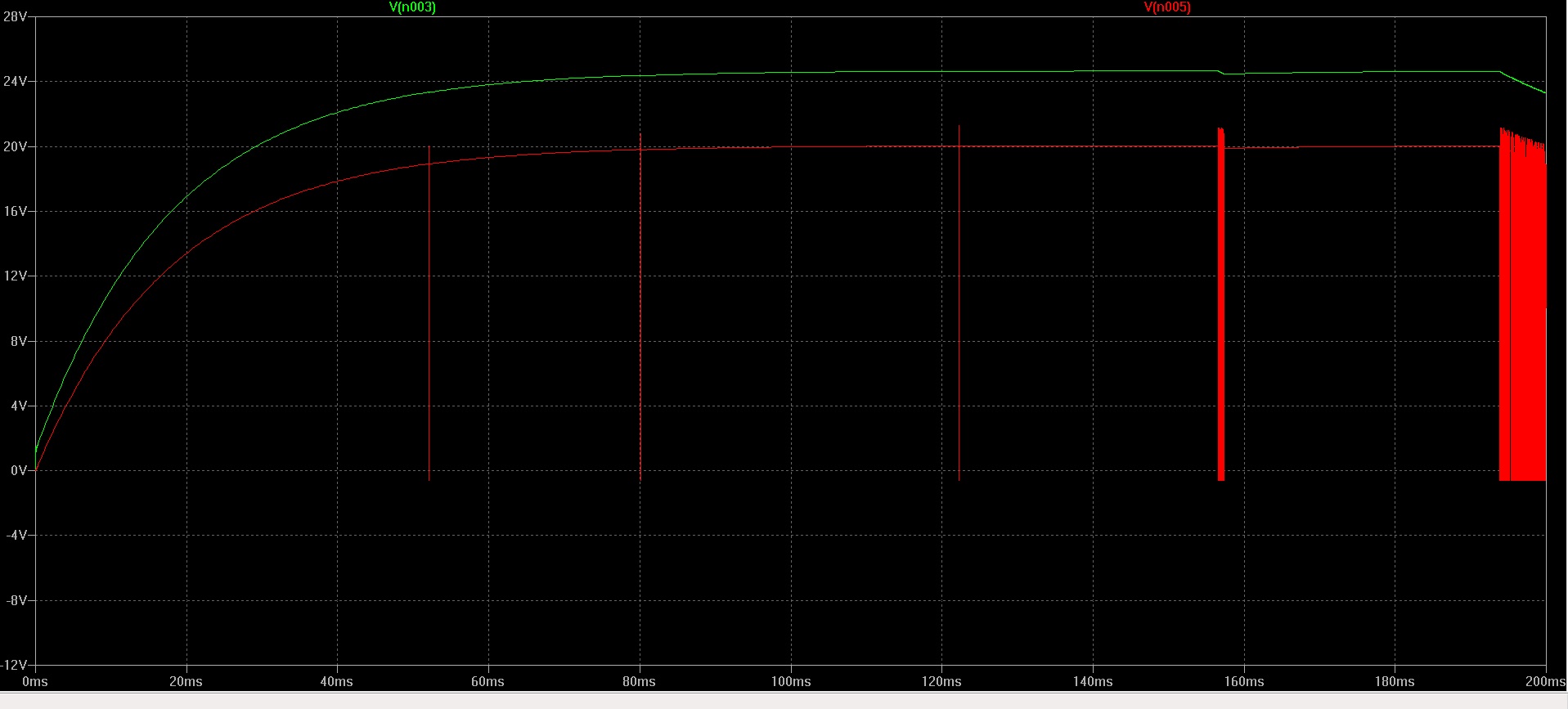Click the 28V label on vertical axis
The image size is (1568, 709).
point(15,16)
